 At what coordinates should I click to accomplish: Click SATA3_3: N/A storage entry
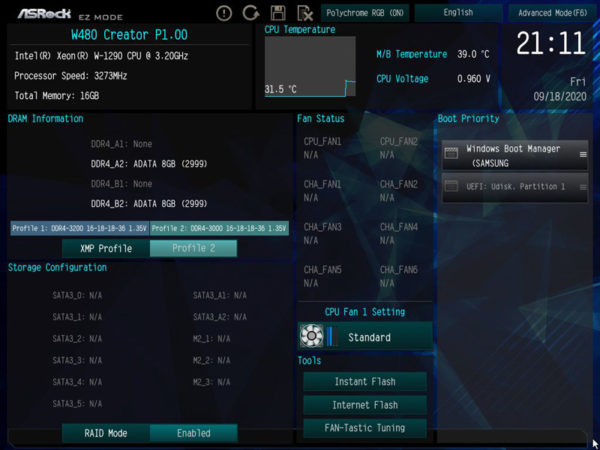click(77, 360)
